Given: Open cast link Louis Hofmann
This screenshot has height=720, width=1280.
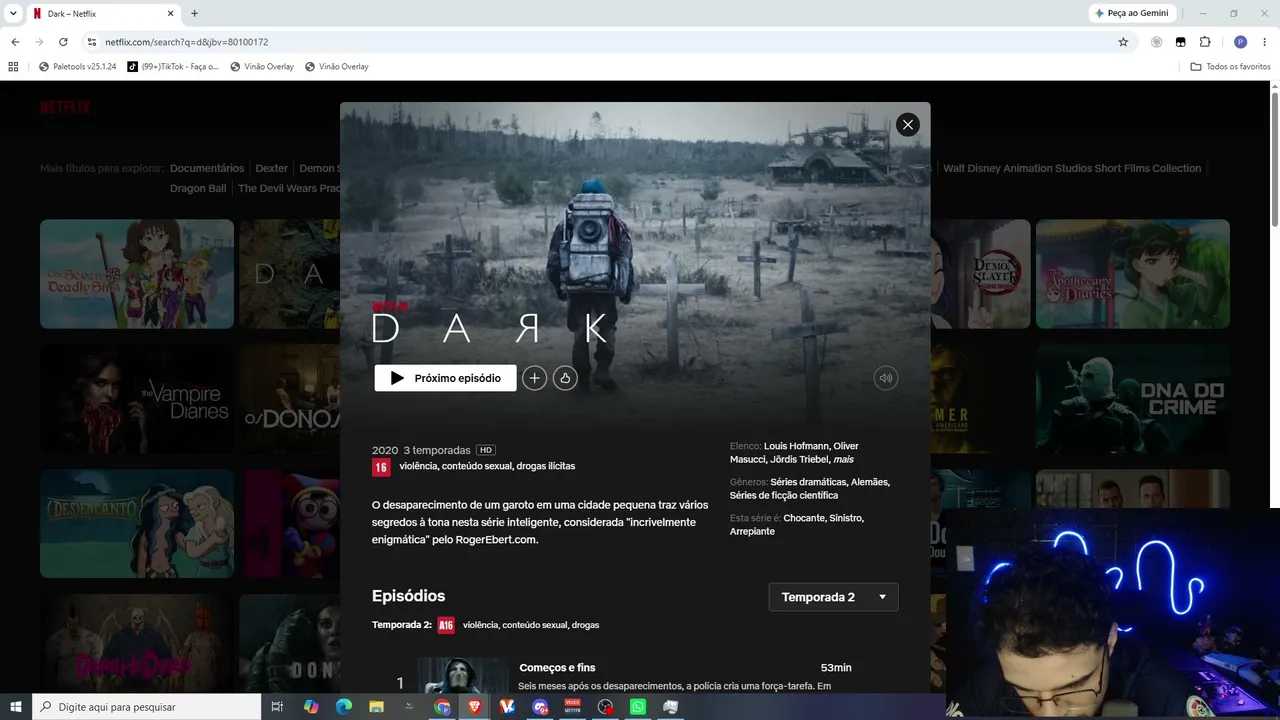Looking at the screenshot, I should (796, 446).
